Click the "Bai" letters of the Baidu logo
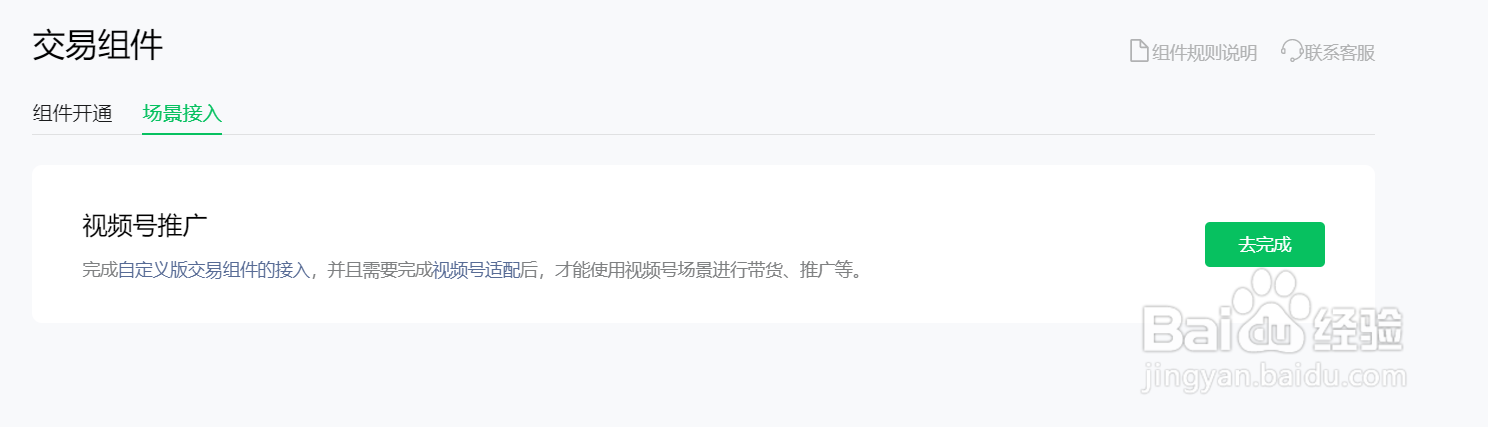Image resolution: width=1488 pixels, height=427 pixels. [x=1188, y=329]
